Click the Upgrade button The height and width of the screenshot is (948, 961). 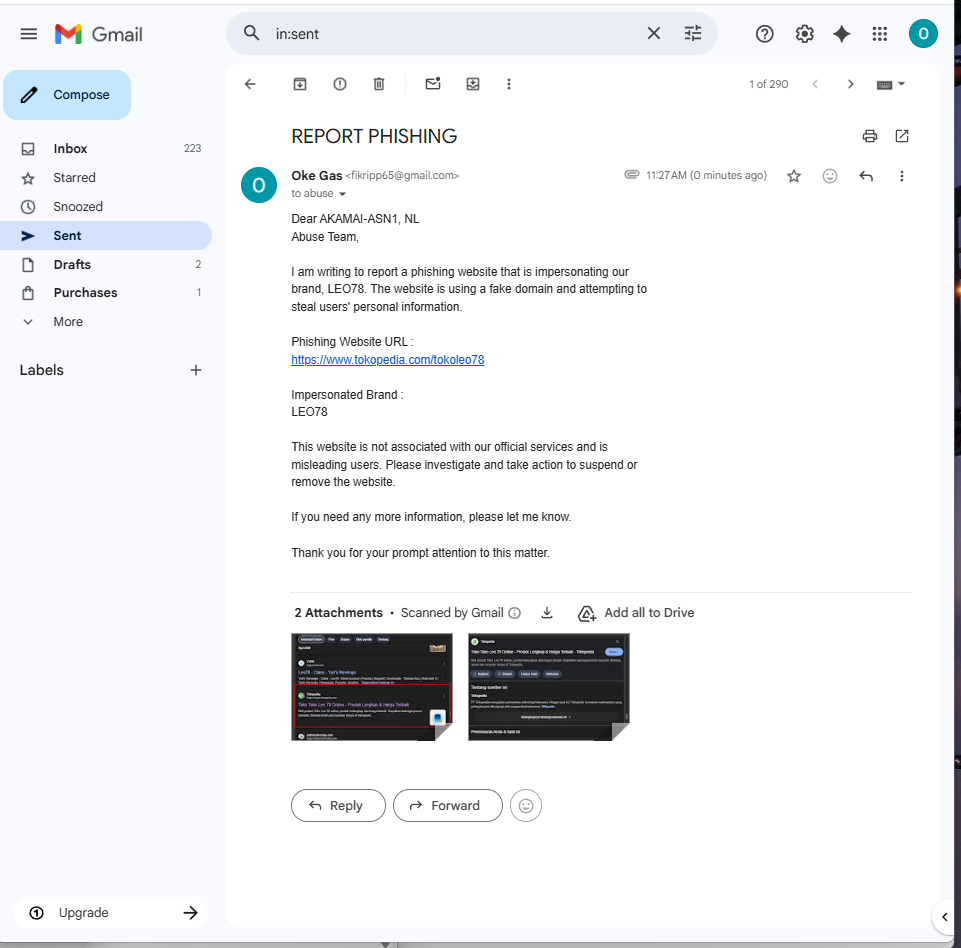pos(111,912)
